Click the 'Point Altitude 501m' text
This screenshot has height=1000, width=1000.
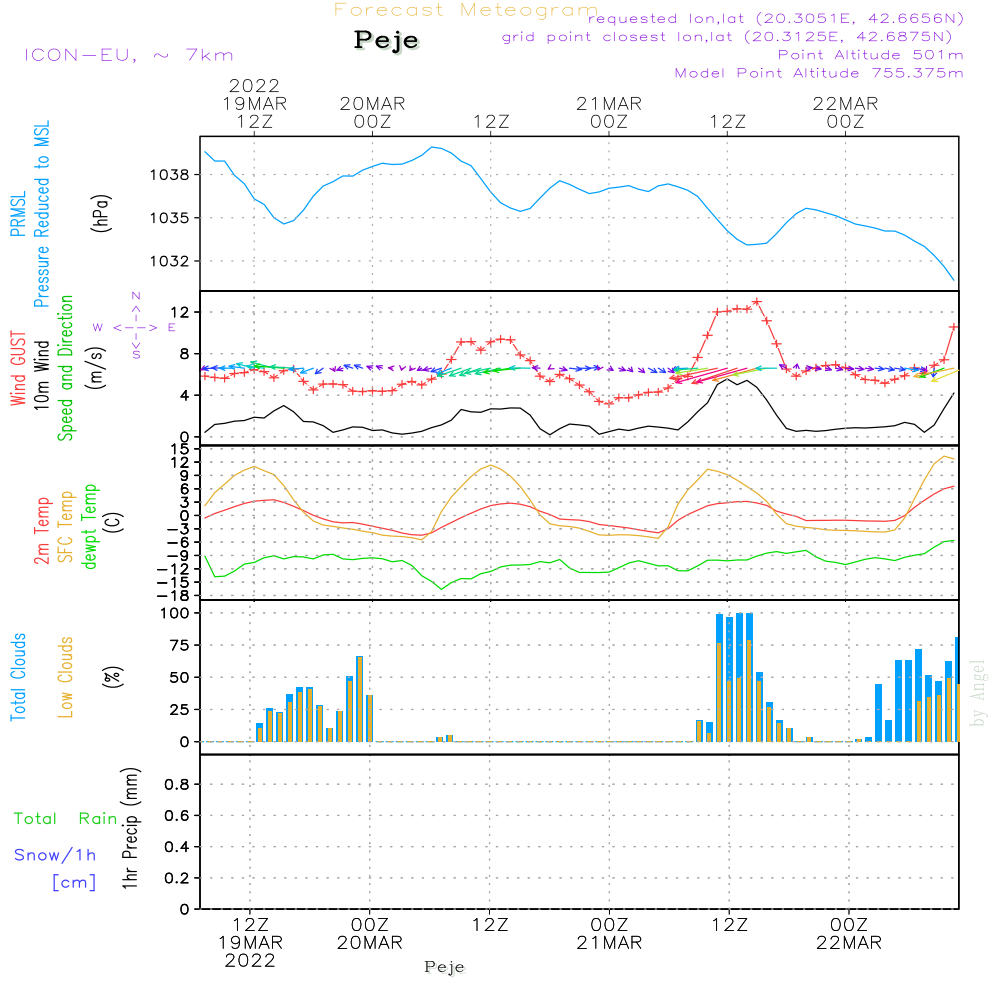[x=871, y=55]
